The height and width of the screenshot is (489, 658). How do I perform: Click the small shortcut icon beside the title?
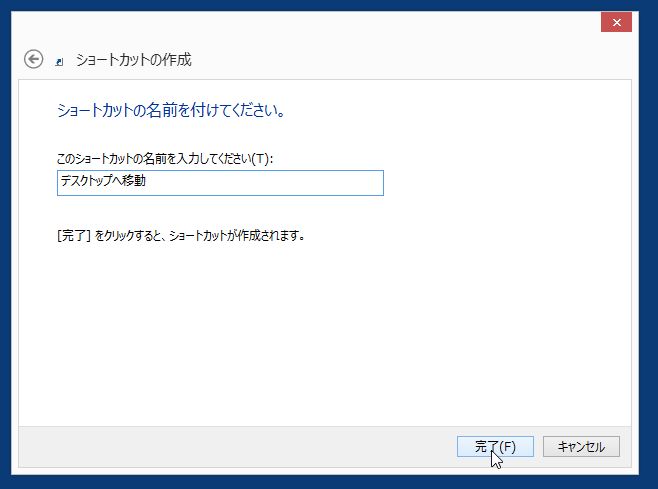coord(59,62)
